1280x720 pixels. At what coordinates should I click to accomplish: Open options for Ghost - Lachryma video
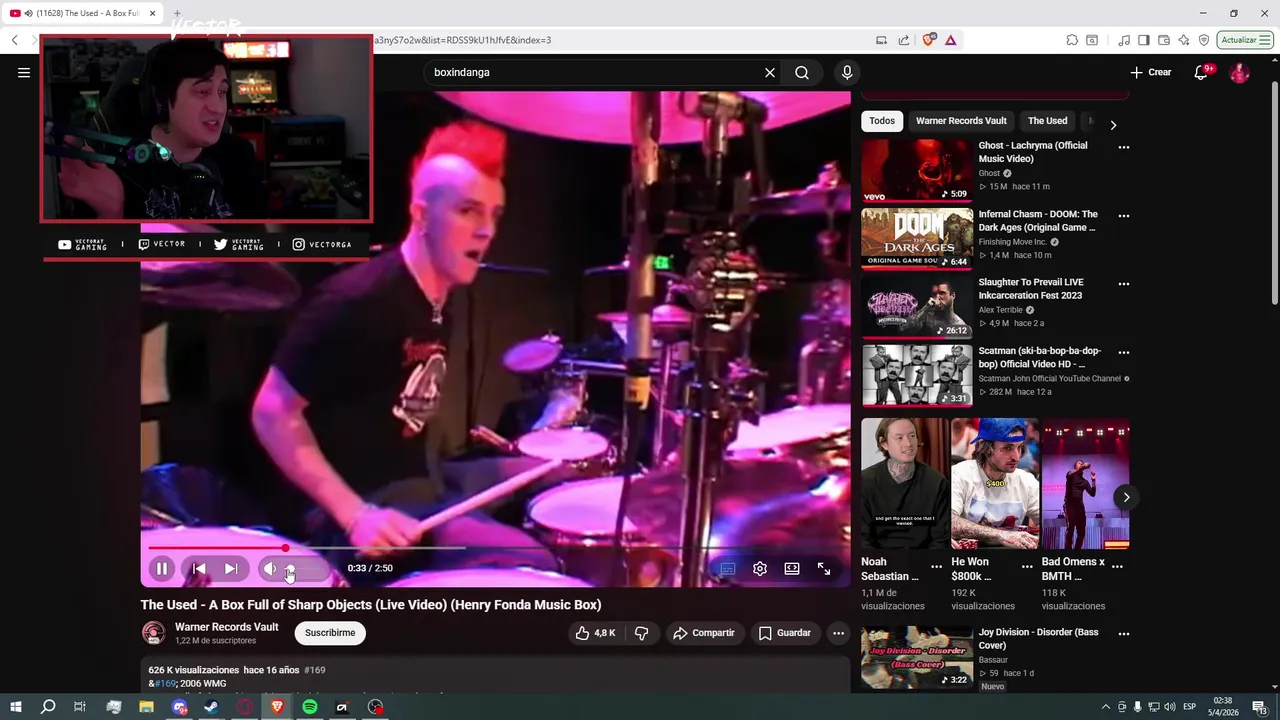(1124, 147)
